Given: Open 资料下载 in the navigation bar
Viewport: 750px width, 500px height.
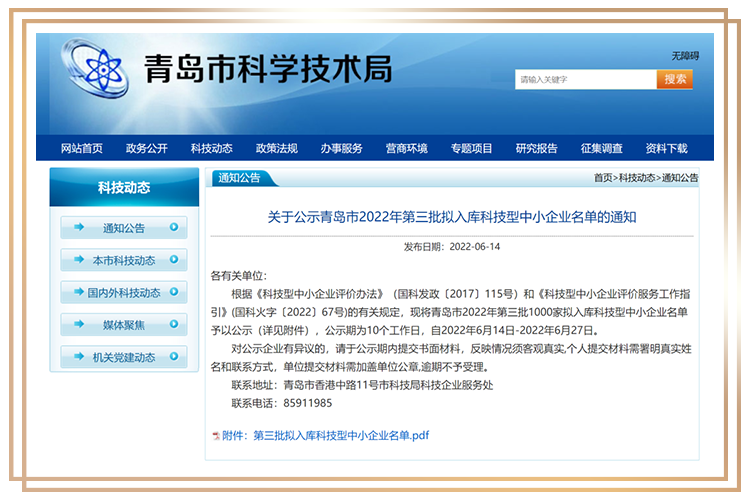Looking at the screenshot, I should [667, 148].
